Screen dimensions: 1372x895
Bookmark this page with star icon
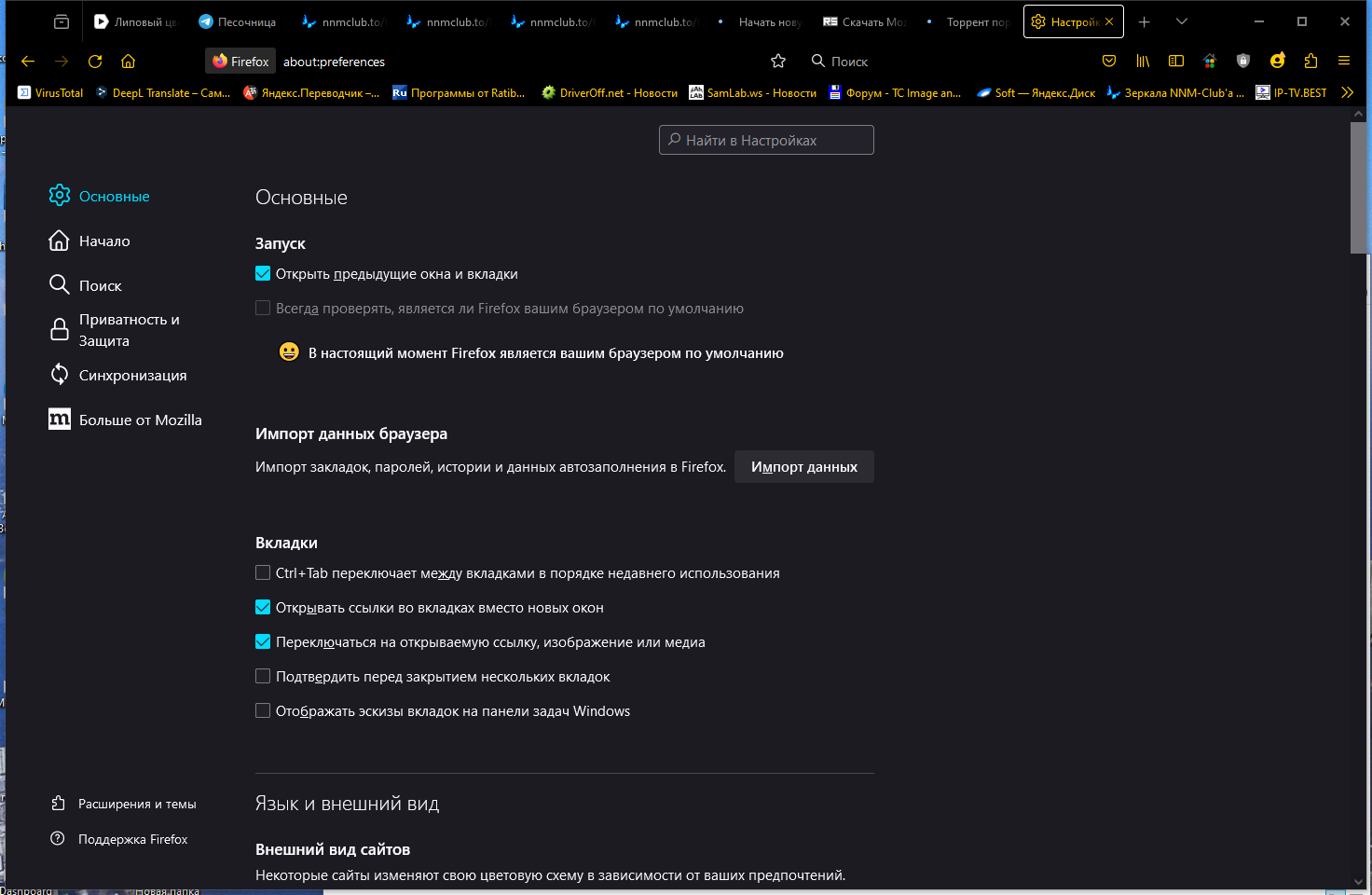coord(778,62)
